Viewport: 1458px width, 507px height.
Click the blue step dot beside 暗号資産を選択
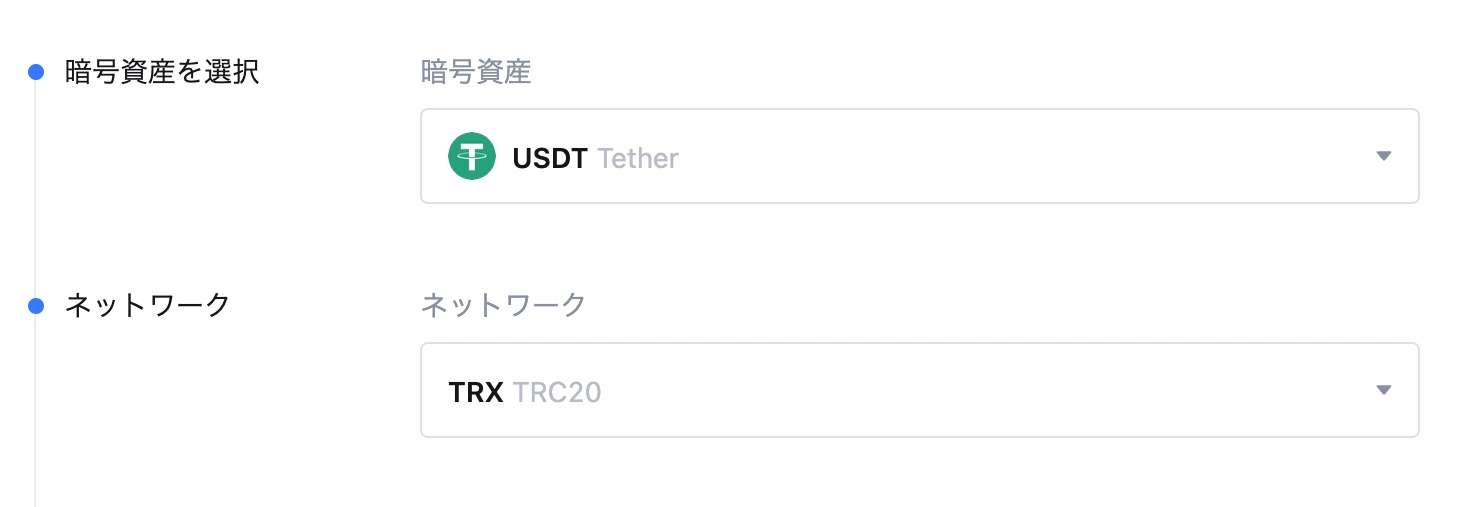point(36,72)
